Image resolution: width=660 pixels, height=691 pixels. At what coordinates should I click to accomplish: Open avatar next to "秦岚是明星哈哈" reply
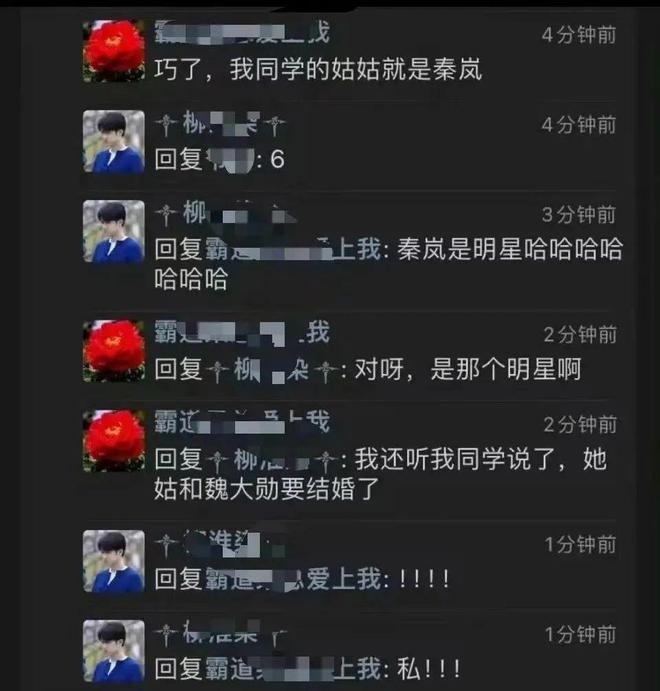[x=114, y=231]
